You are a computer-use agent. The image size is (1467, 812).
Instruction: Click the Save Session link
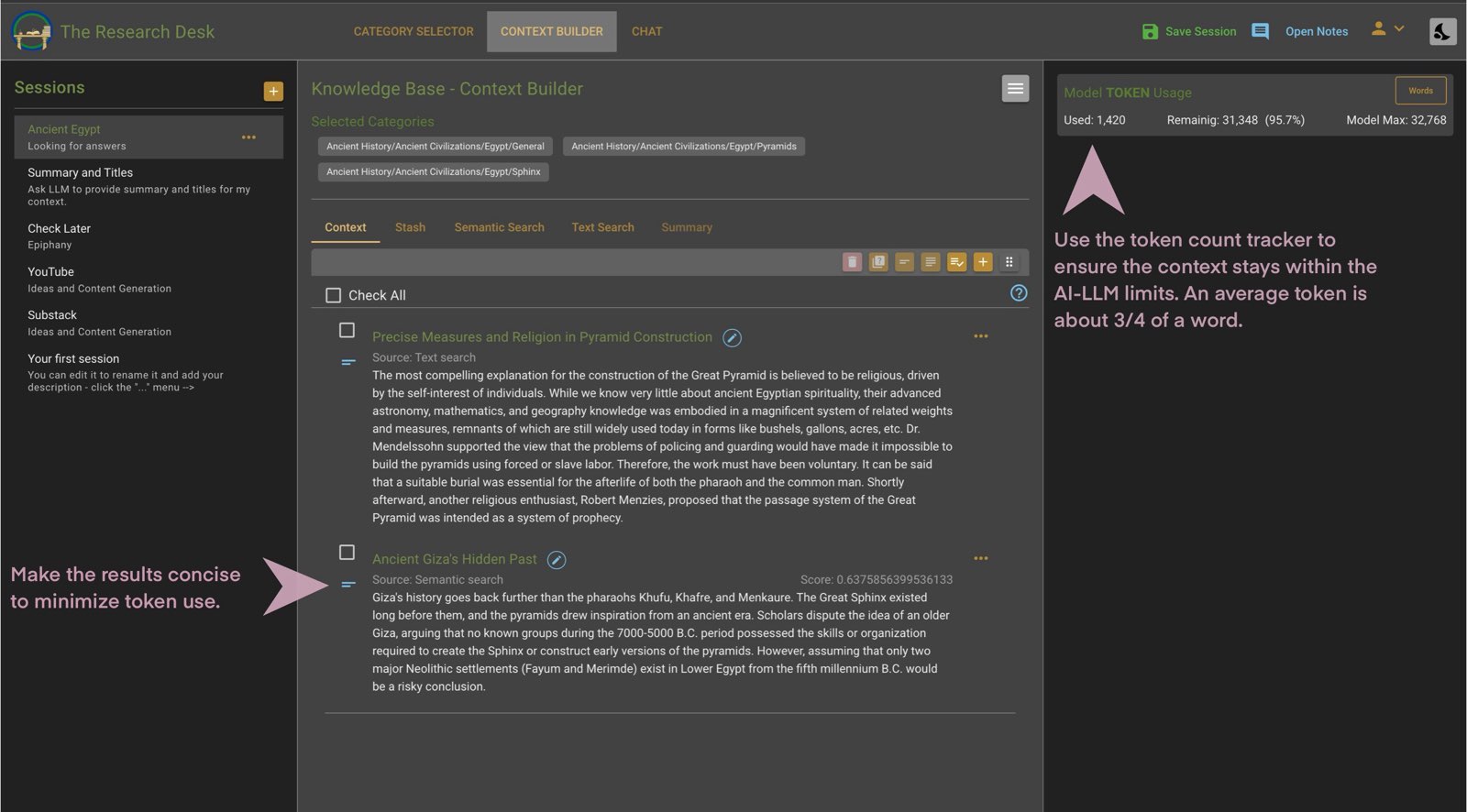pos(1200,31)
